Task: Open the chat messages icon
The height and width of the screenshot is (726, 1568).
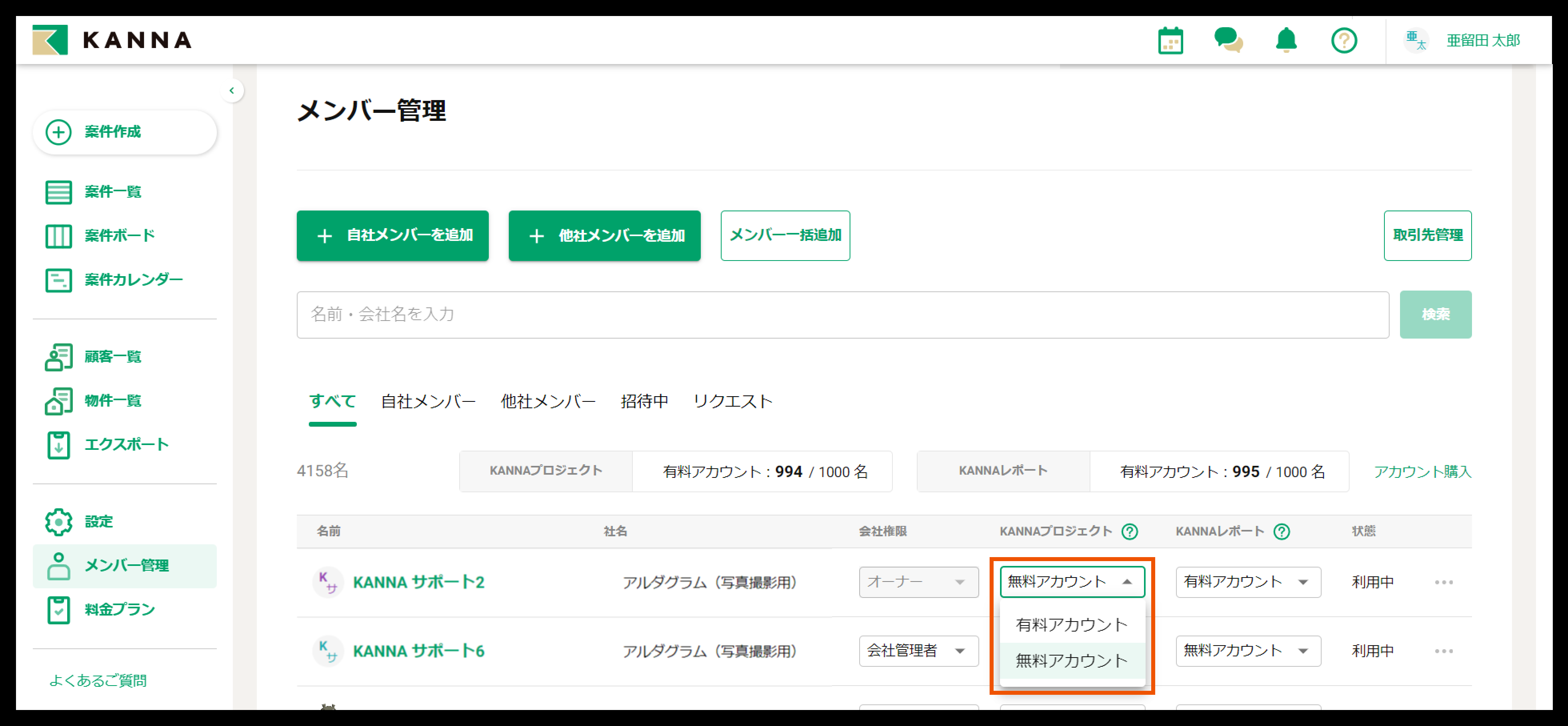Action: (1228, 41)
